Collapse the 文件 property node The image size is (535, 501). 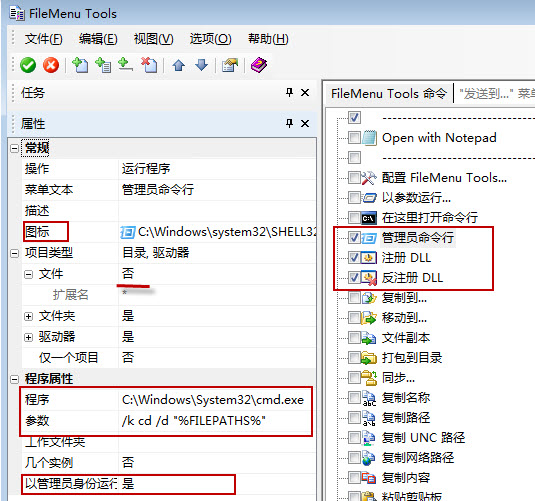coord(29,274)
